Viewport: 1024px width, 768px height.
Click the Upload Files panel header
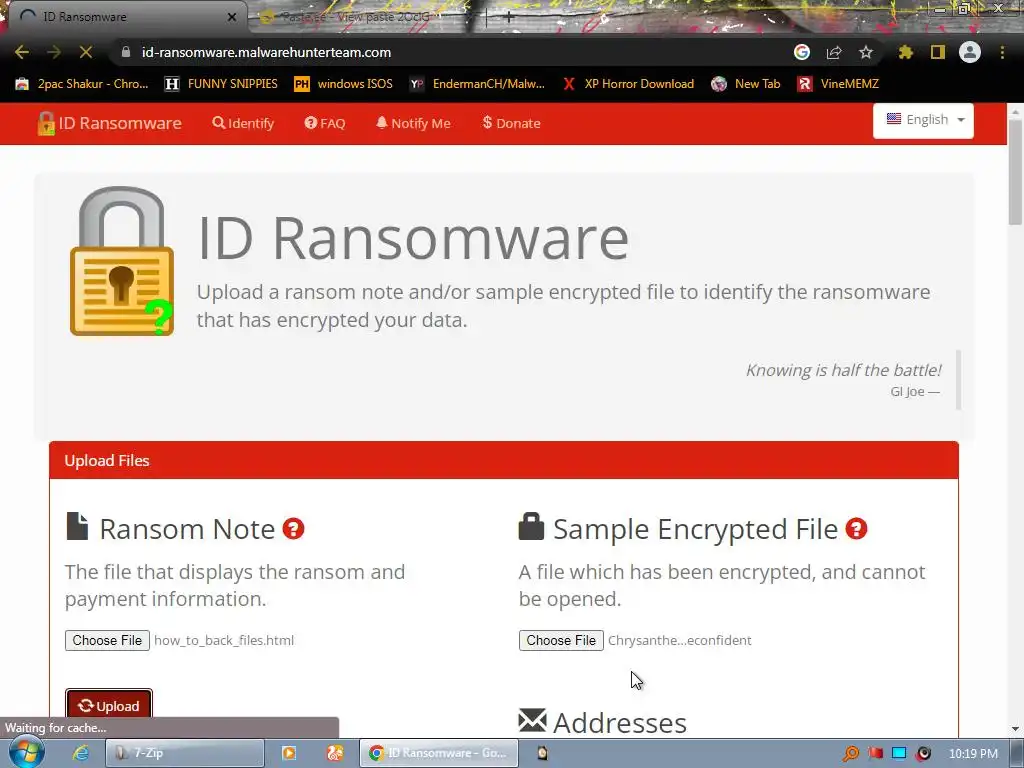pos(504,460)
